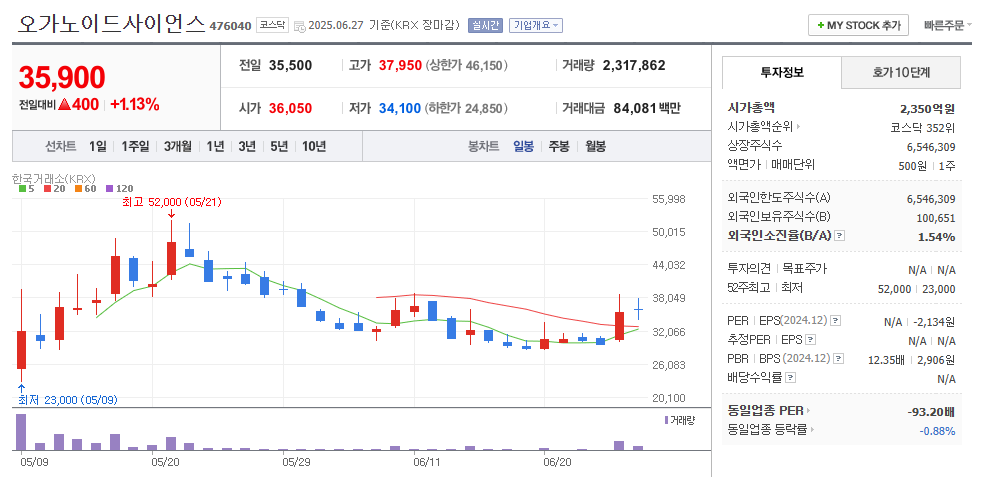Click the stock name 오가노이드사이언스

[111, 23]
